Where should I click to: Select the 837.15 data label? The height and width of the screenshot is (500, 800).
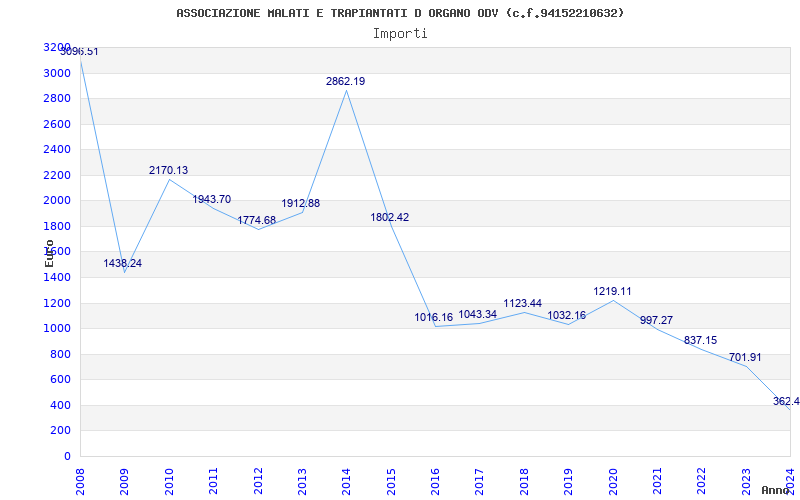click(701, 340)
